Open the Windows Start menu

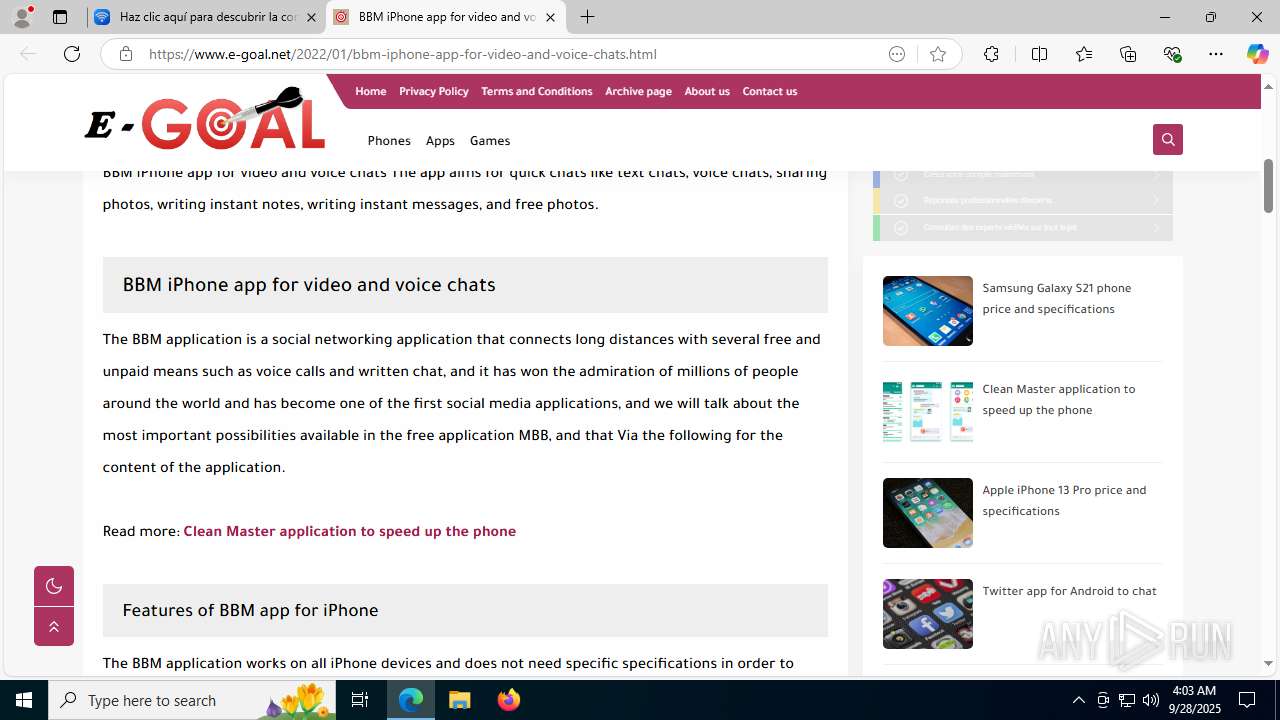(24, 700)
